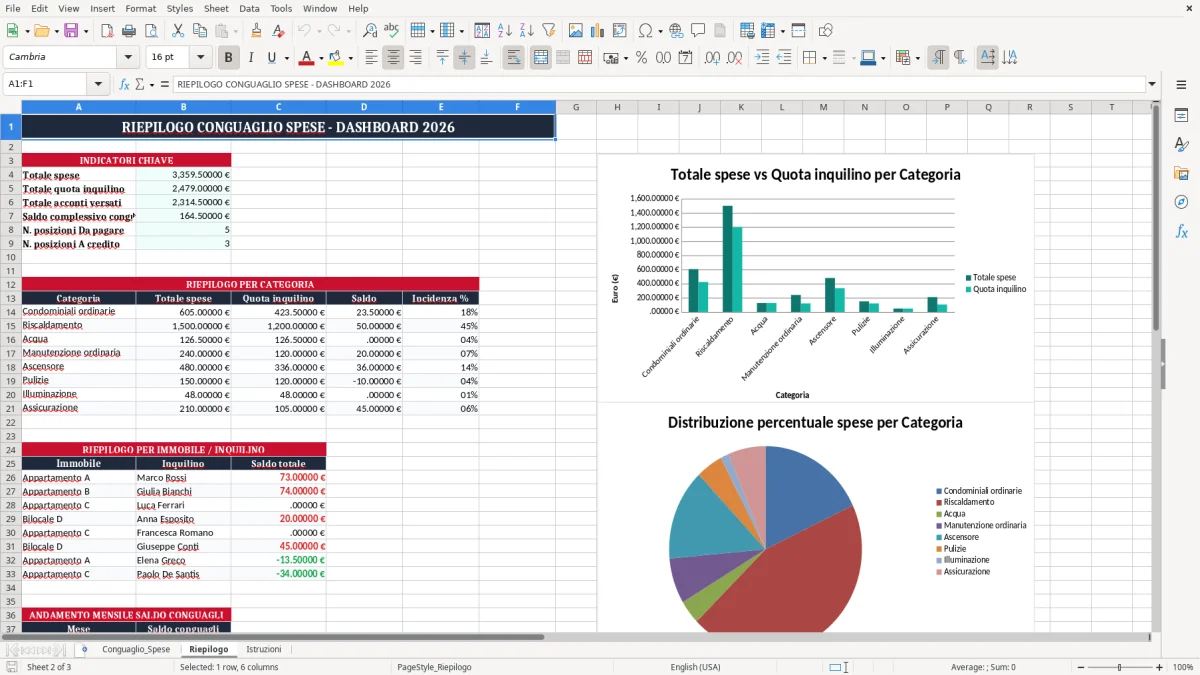Insert a hyperlink
Screen dimensions: 1200x675
pyautogui.click(x=676, y=31)
